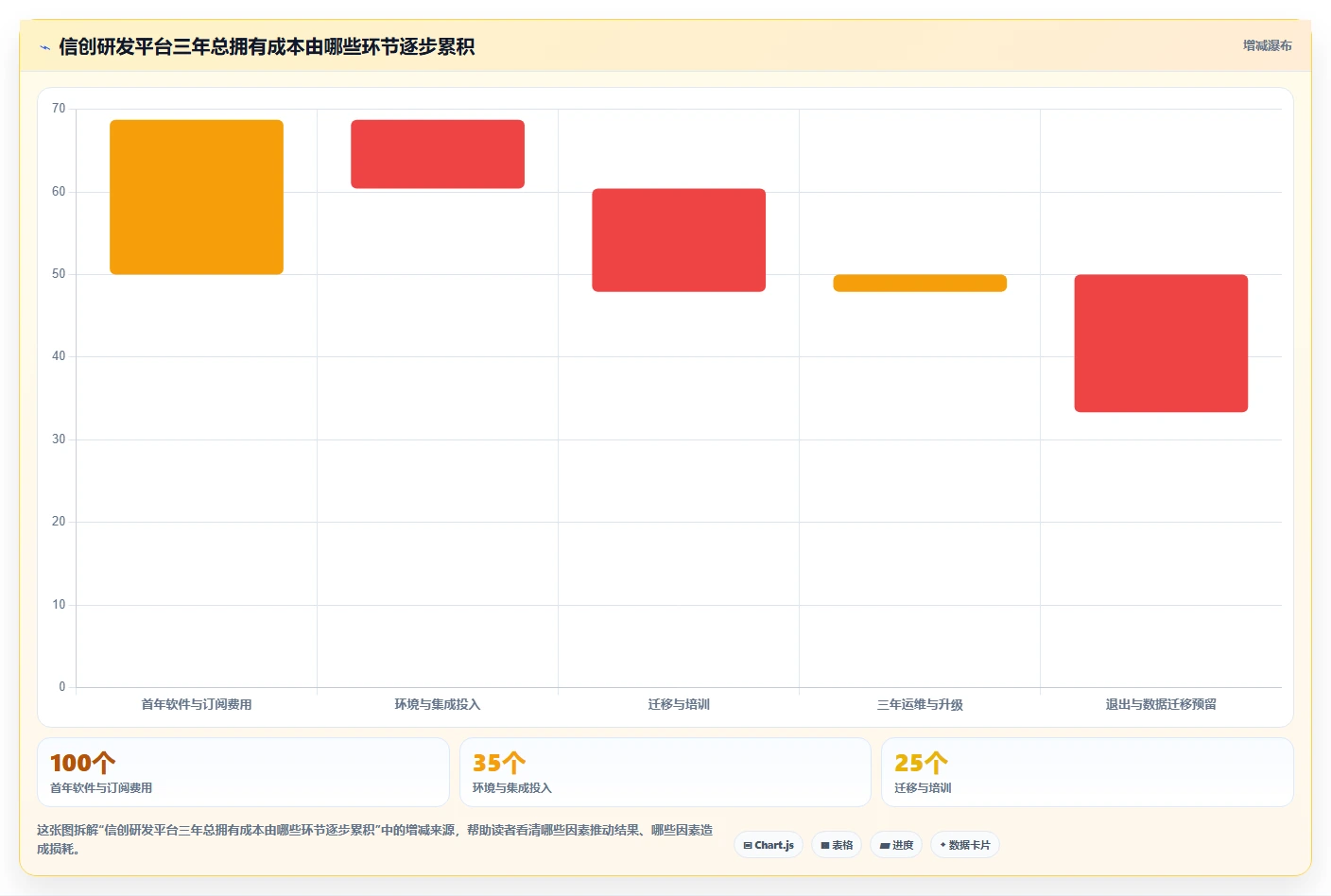
Task: Click the 数据卡片 tag chip
Action: click(x=965, y=845)
